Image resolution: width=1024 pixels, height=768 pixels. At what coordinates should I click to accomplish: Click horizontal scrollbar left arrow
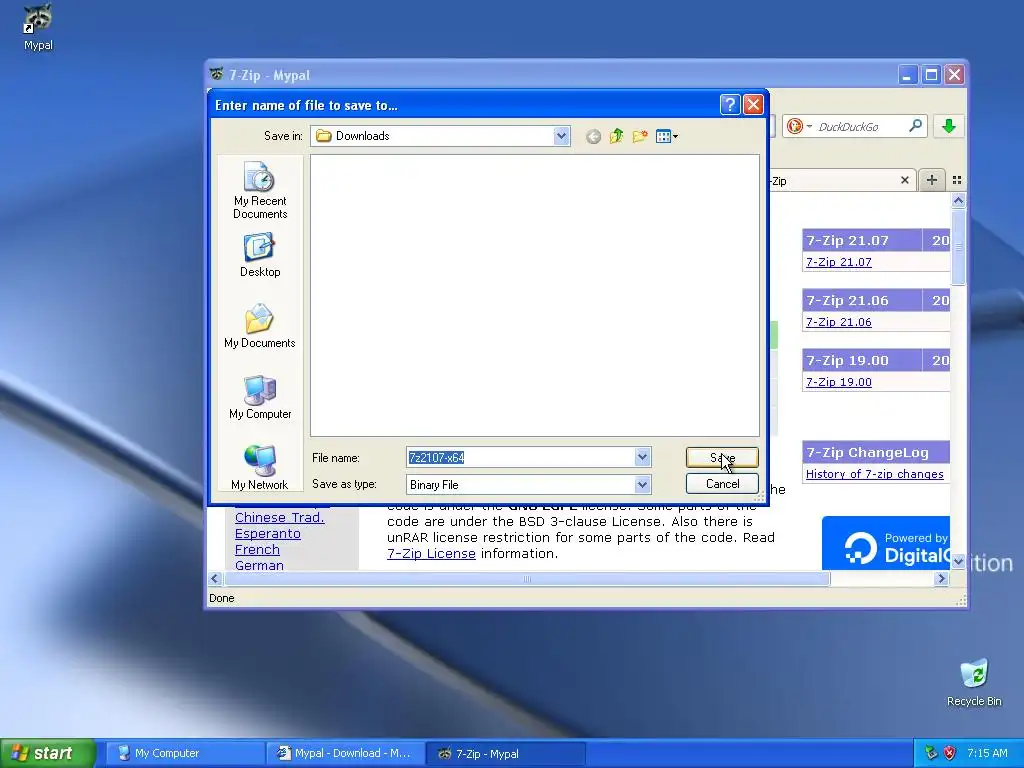pos(215,579)
